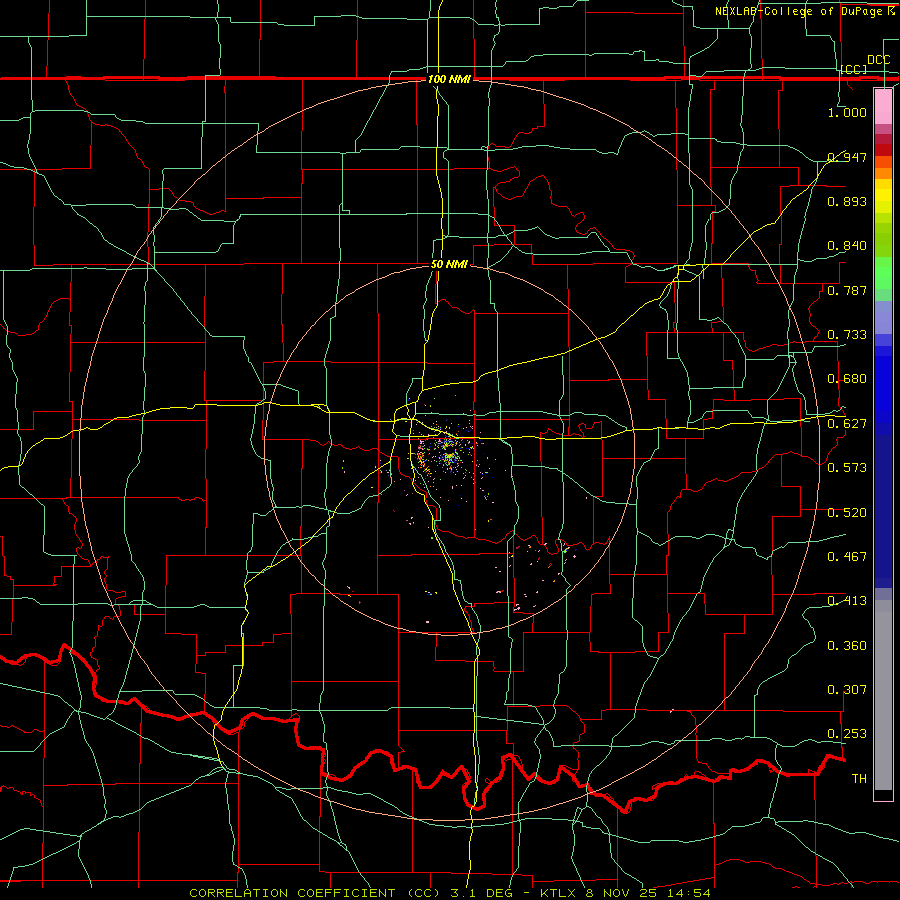This screenshot has height=900, width=900.
Task: Click the 0.307 legend value
Action: click(847, 690)
